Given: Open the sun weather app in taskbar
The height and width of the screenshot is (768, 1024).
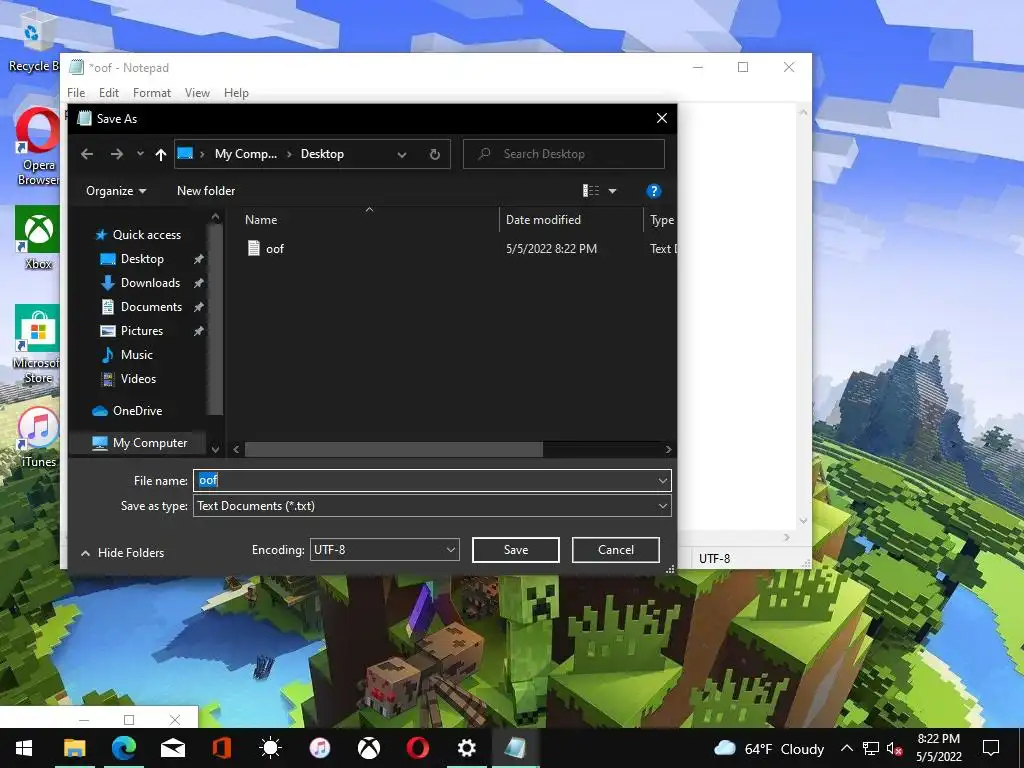Looking at the screenshot, I should tap(270, 748).
